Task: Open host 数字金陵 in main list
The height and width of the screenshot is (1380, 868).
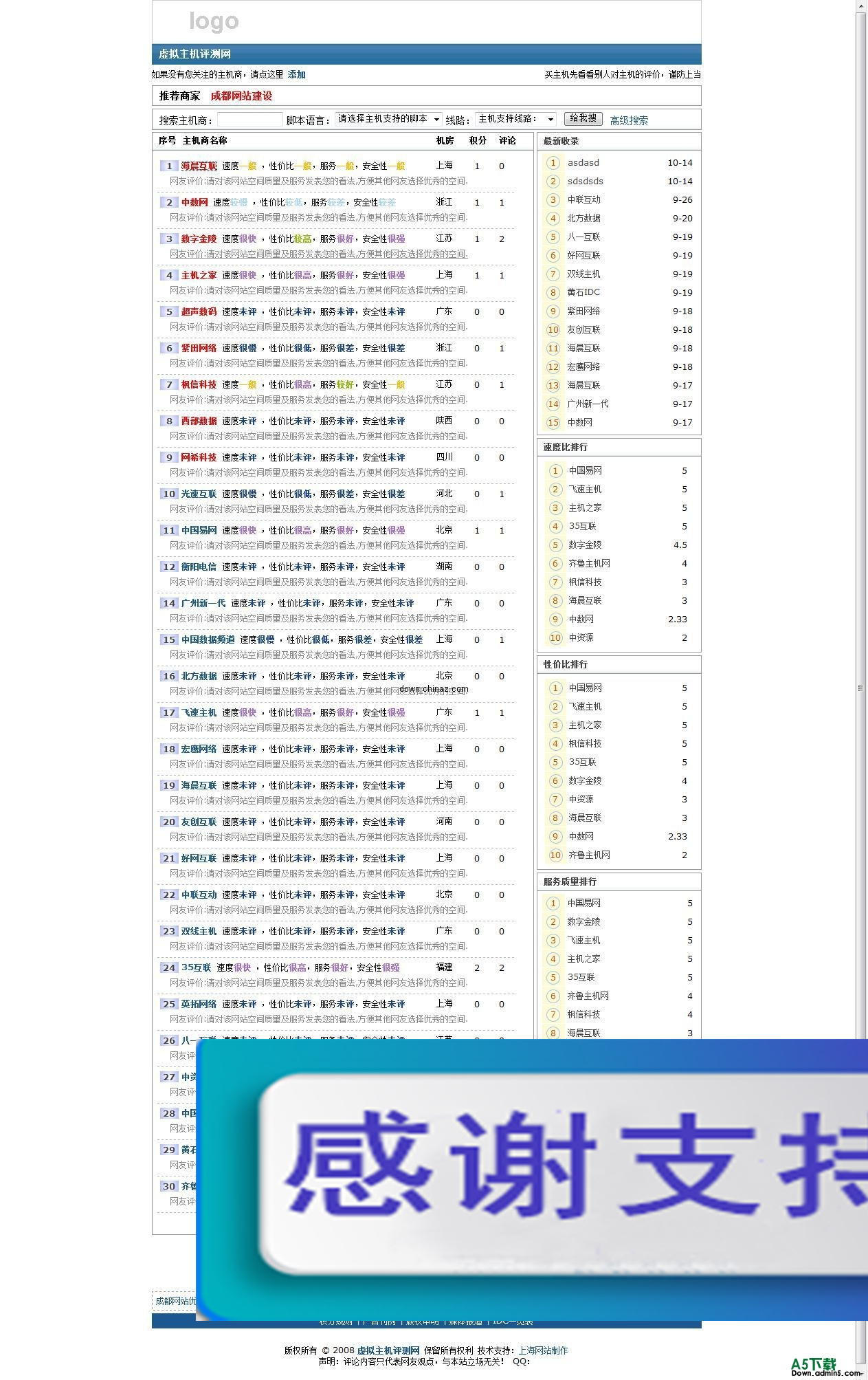Action: pyautogui.click(x=199, y=239)
